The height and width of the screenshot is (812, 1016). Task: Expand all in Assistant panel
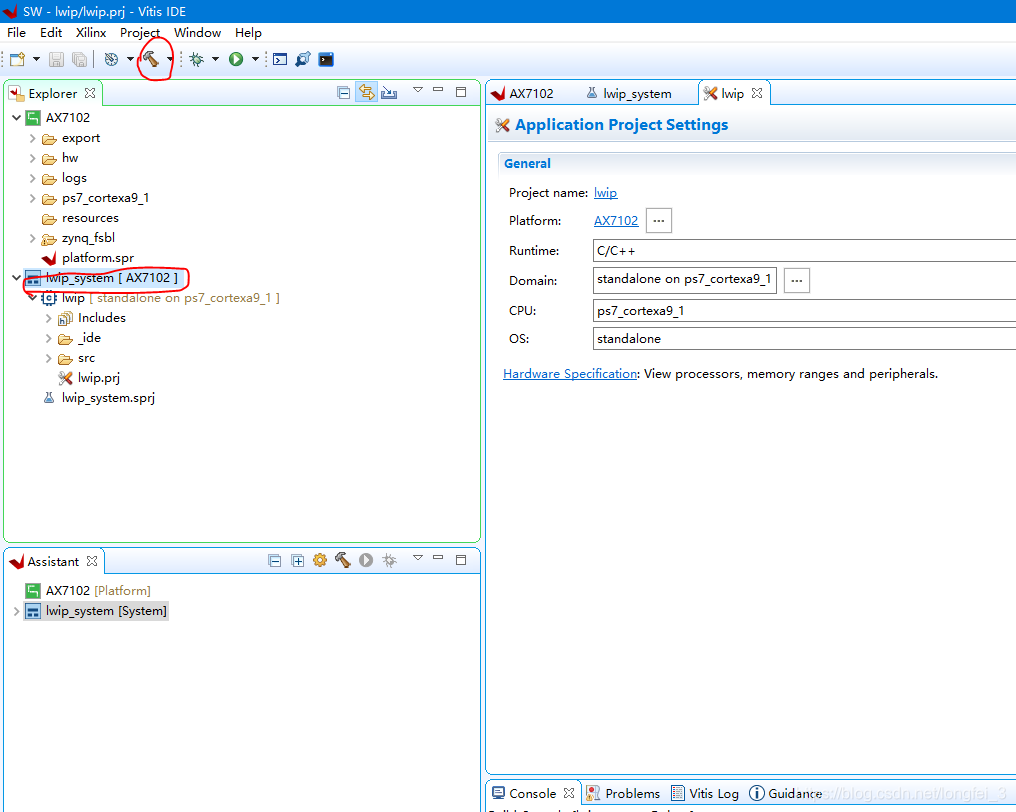tap(297, 561)
